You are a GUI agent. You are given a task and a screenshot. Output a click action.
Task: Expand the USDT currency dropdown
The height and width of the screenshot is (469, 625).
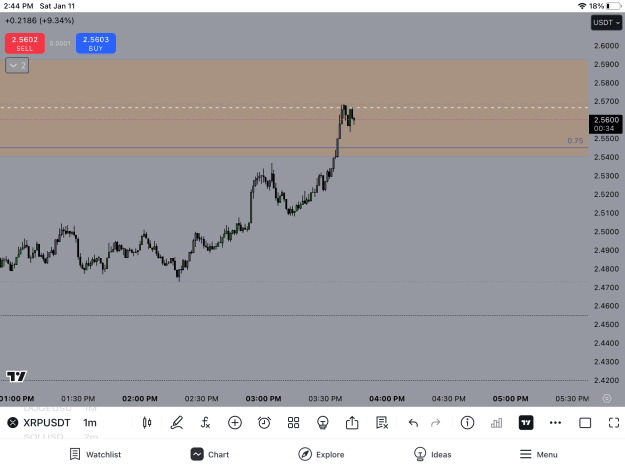coord(606,23)
